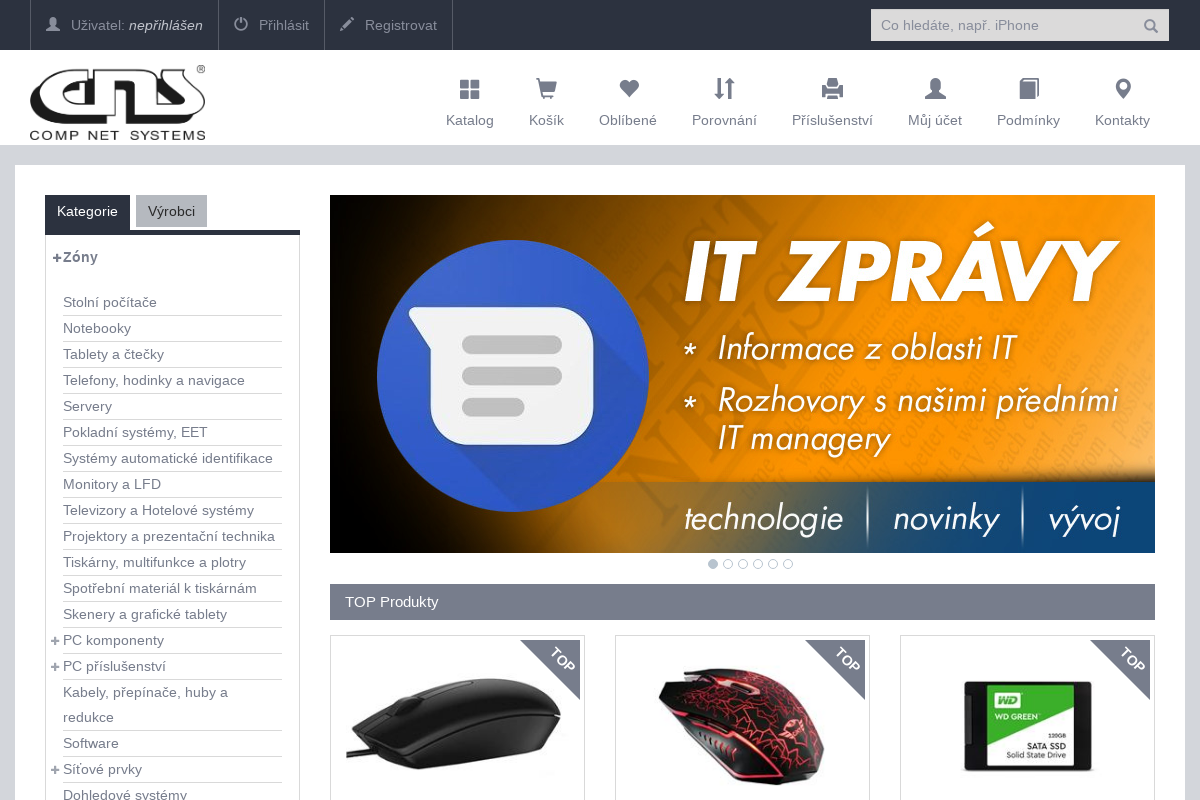This screenshot has height=800, width=1200.
Task: Click the Přihlásit login link
Action: tap(271, 25)
